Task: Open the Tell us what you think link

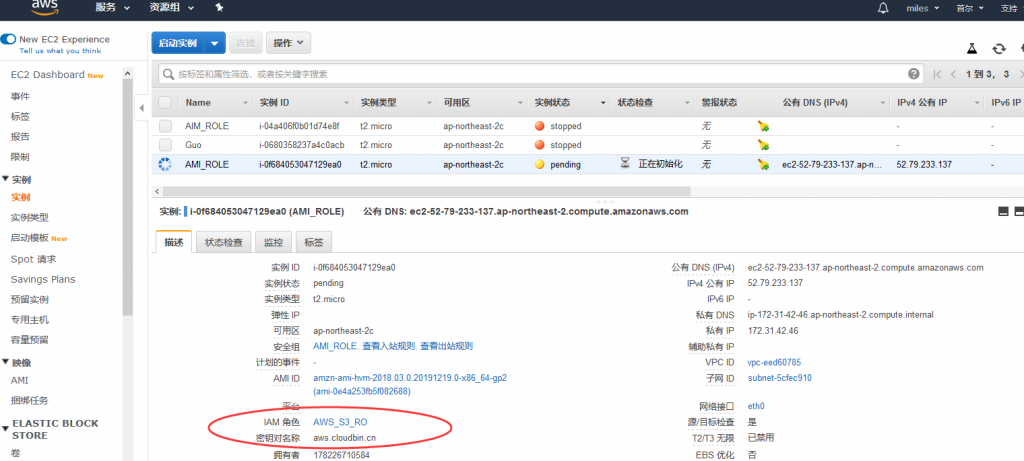Action: click(60, 51)
